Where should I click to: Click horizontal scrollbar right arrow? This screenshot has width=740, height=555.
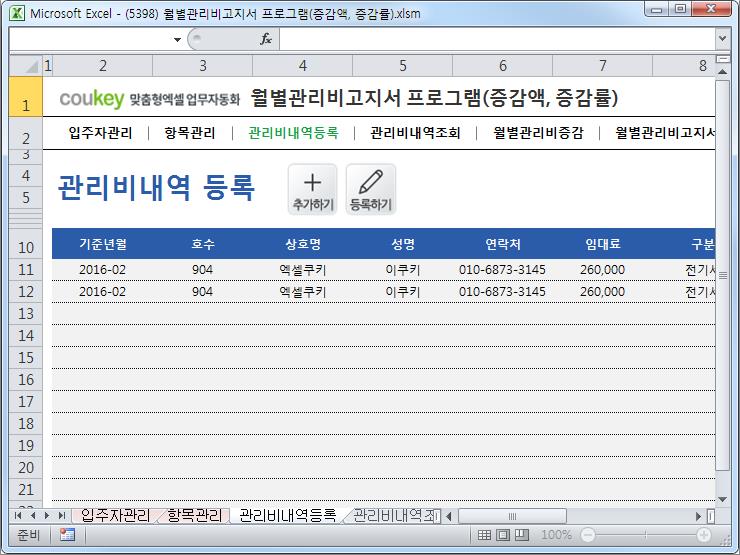point(698,516)
